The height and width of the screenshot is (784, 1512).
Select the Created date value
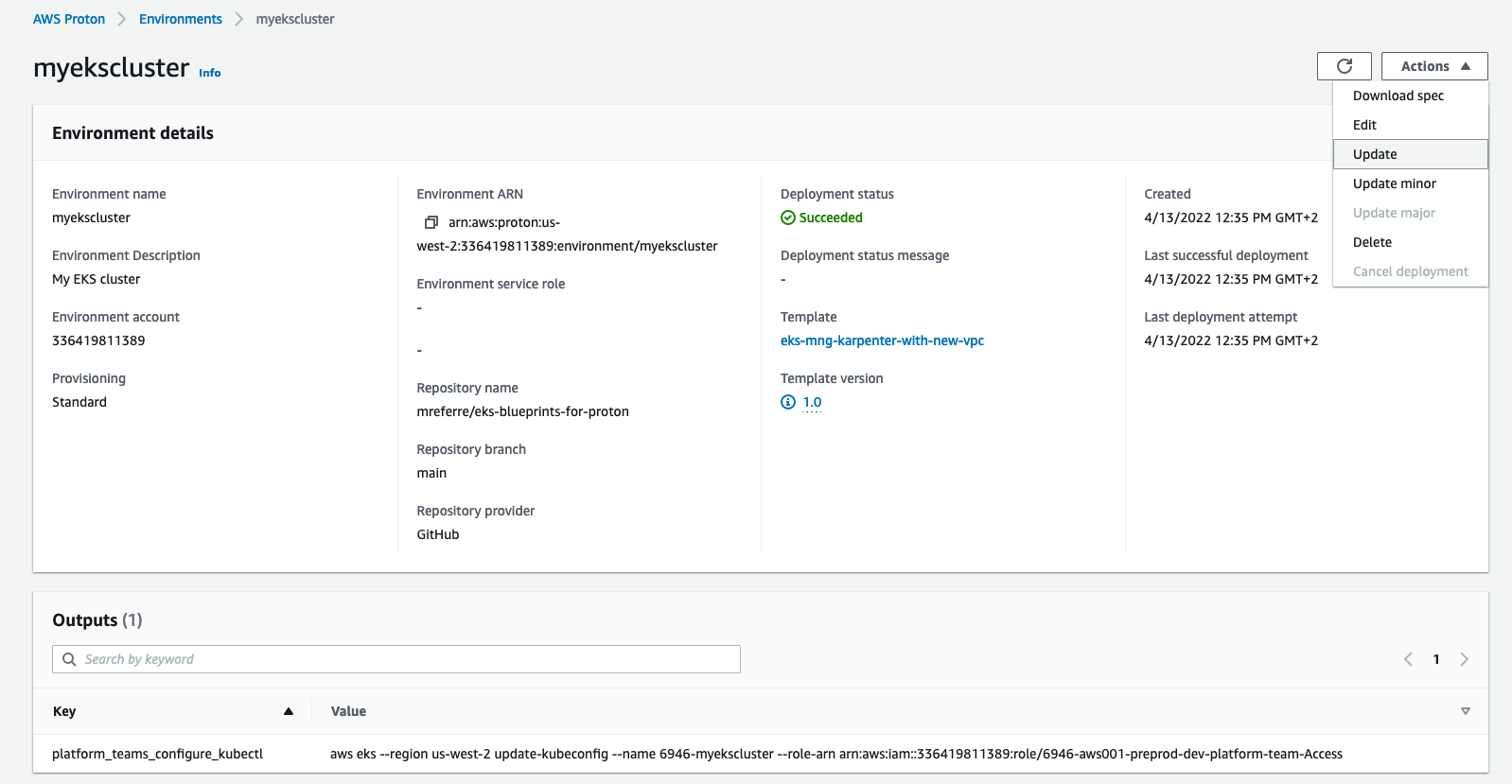pos(1231,218)
